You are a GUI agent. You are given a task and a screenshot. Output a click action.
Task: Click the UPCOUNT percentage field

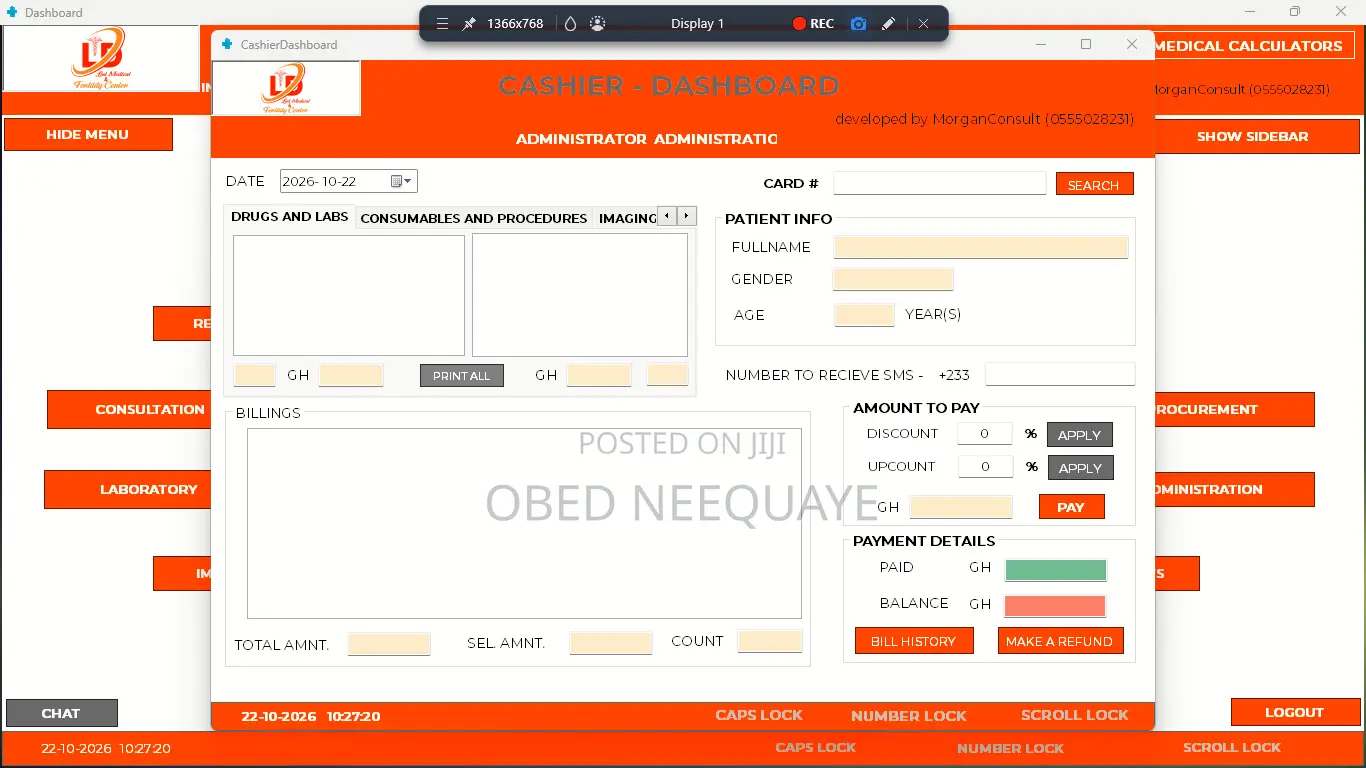pyautogui.click(x=985, y=467)
